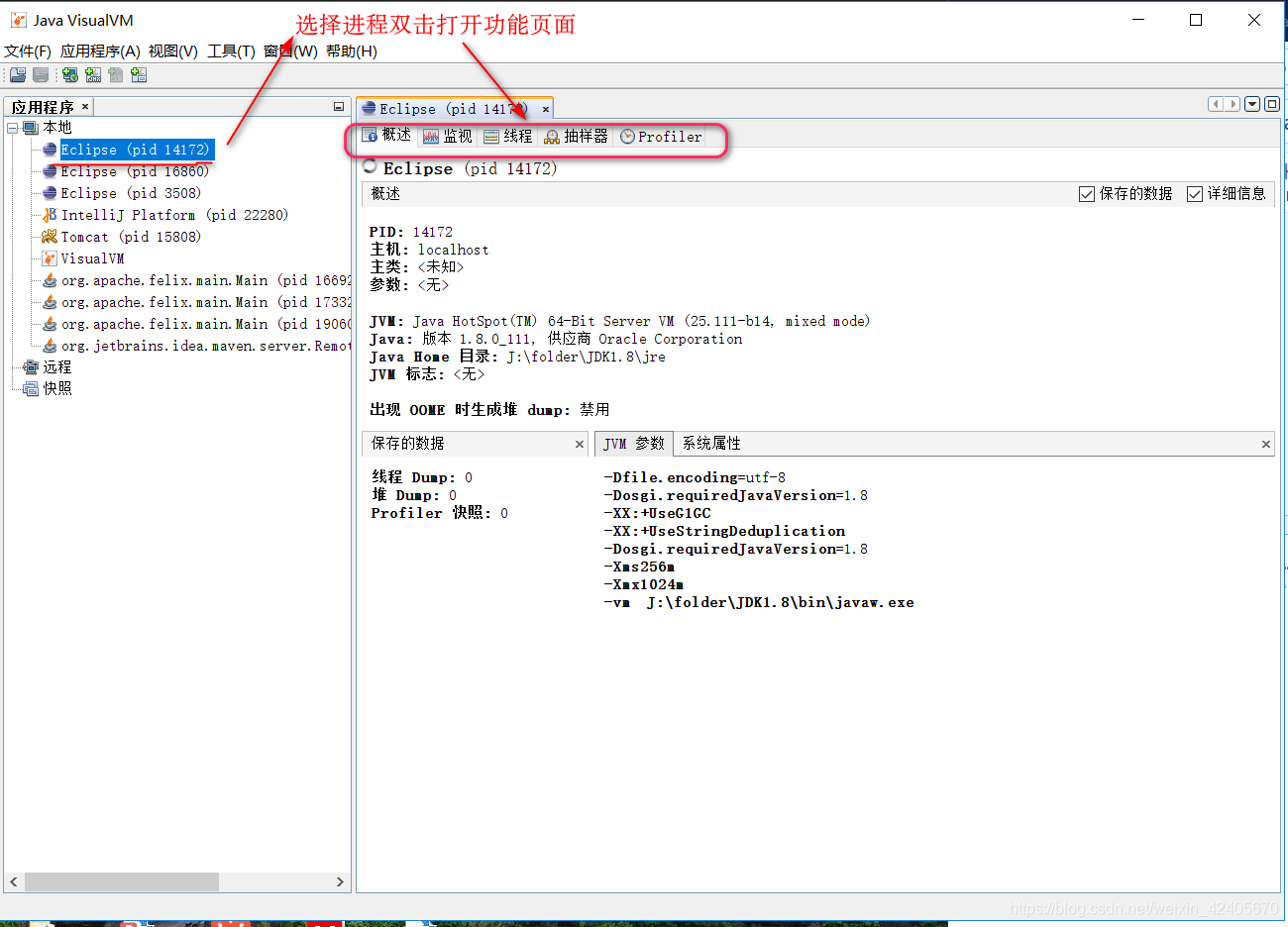This screenshot has height=927, width=1288.
Task: Switch to the 系统属性 pane
Action: point(711,444)
